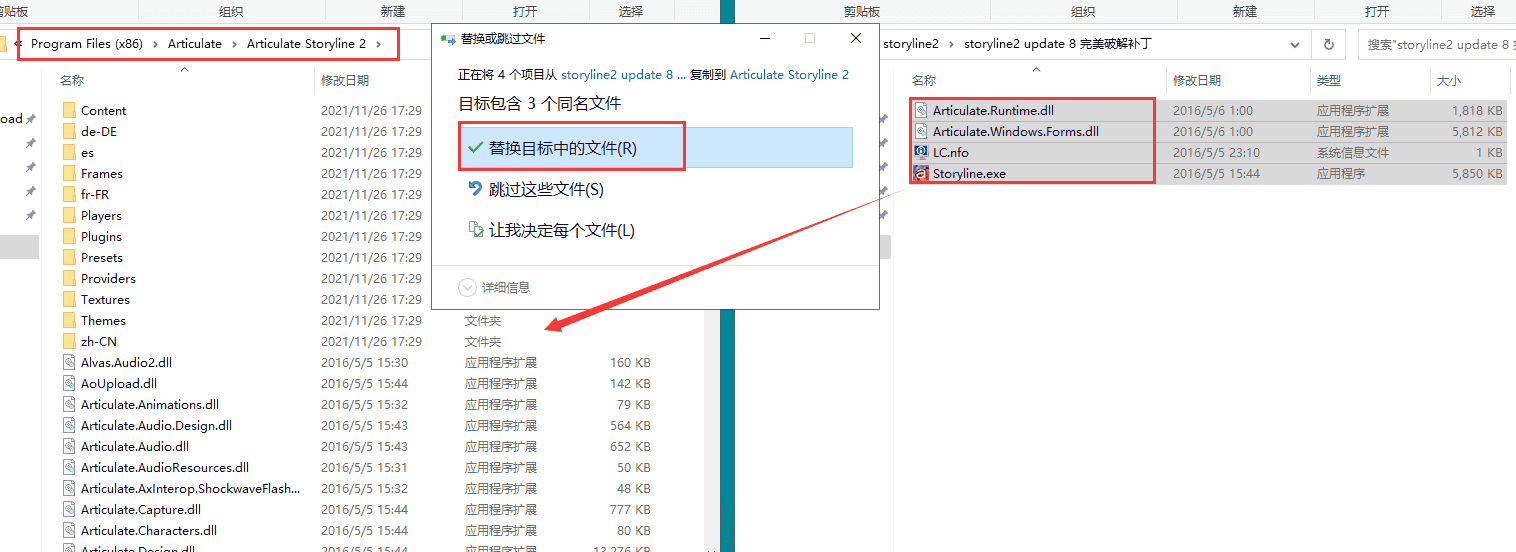Open the chevron after the Articulate Storyline 2 breadcrumb
Image resolution: width=1516 pixels, height=552 pixels.
click(378, 44)
